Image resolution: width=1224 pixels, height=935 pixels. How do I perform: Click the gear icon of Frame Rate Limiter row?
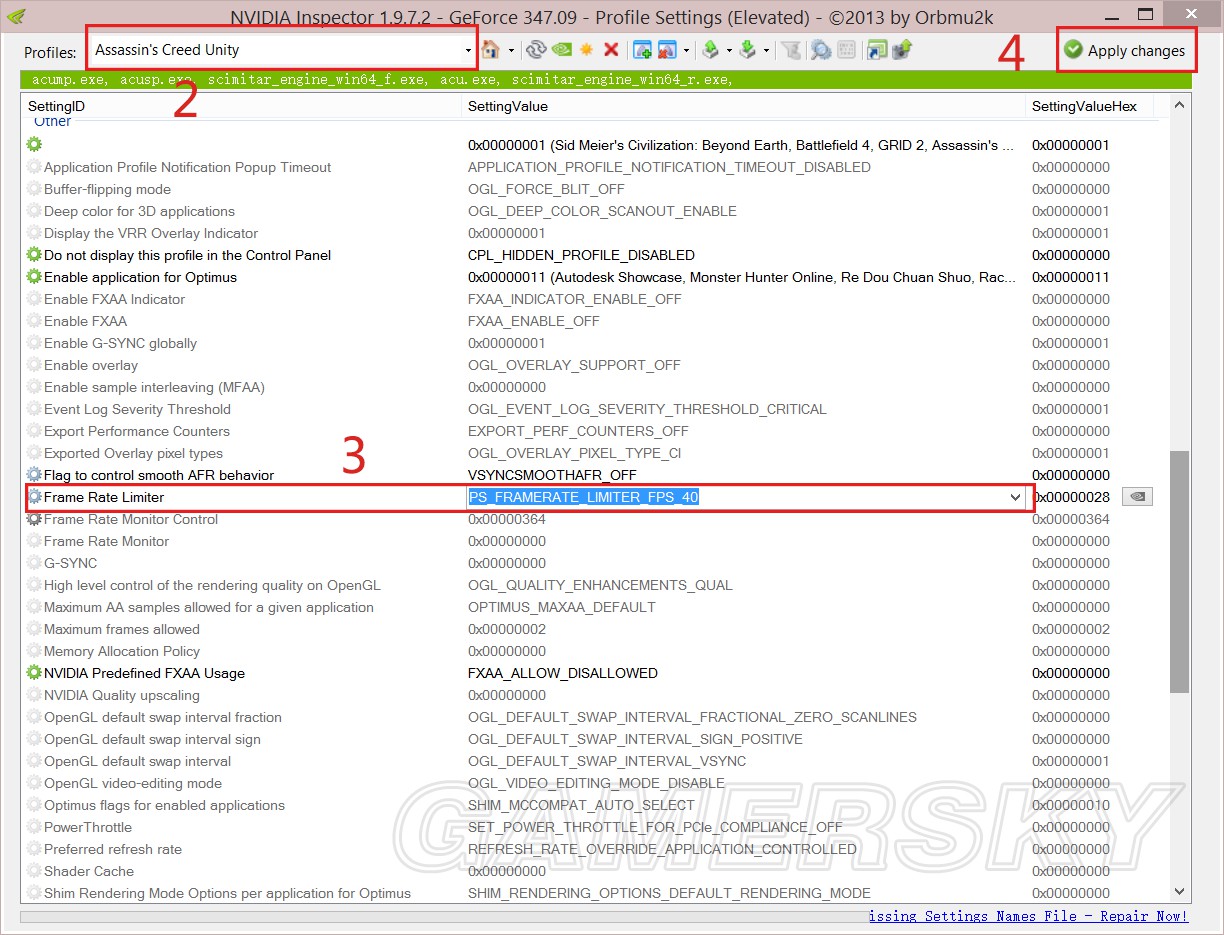point(34,497)
